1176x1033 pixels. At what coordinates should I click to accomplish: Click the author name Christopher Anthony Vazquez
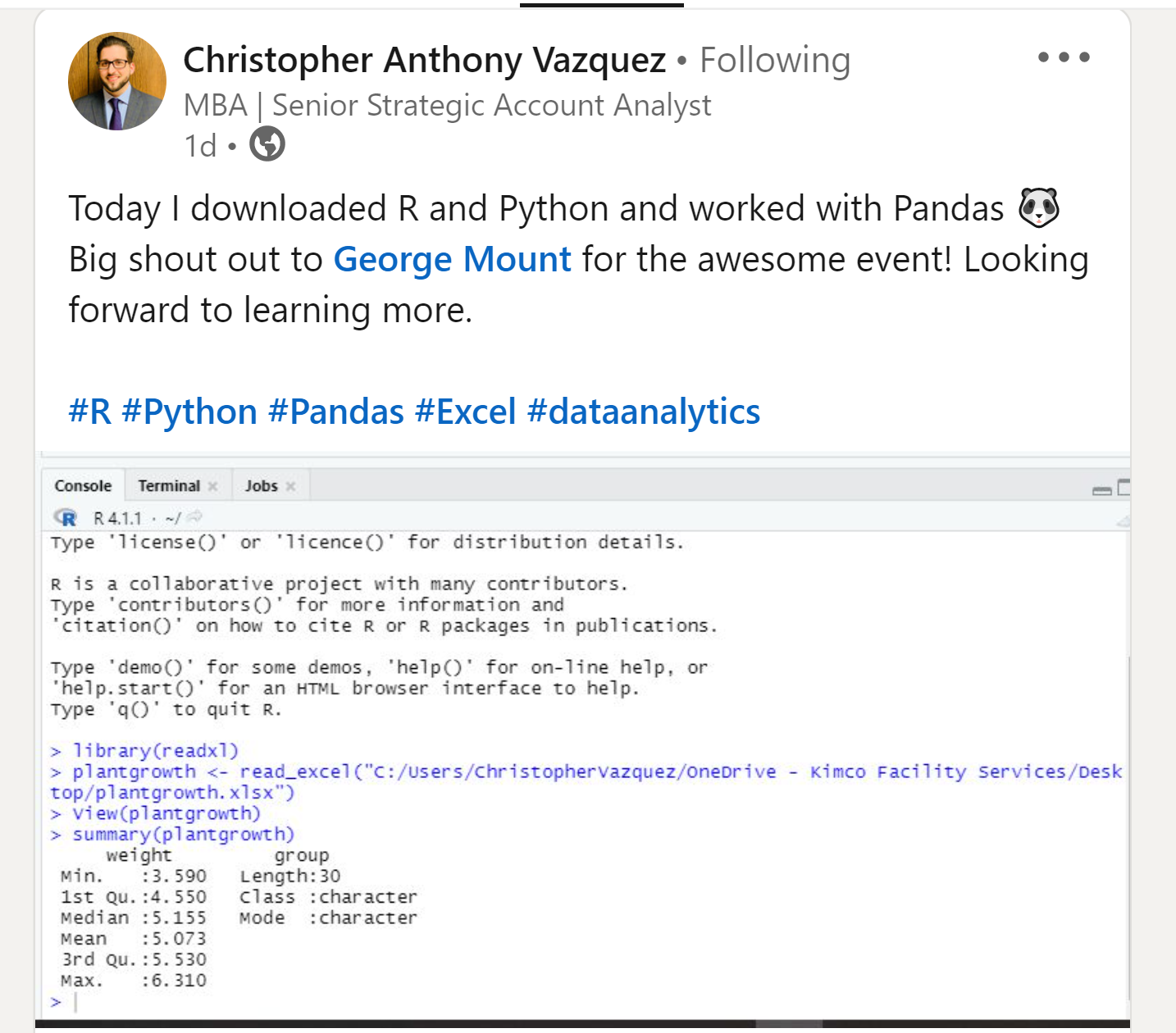(x=424, y=60)
